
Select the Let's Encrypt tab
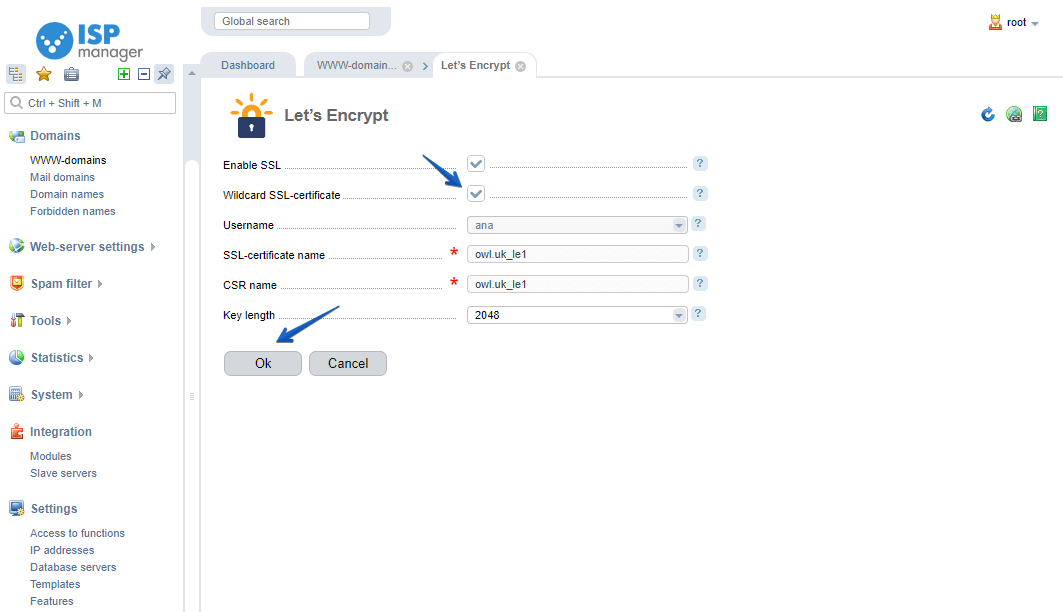click(475, 65)
